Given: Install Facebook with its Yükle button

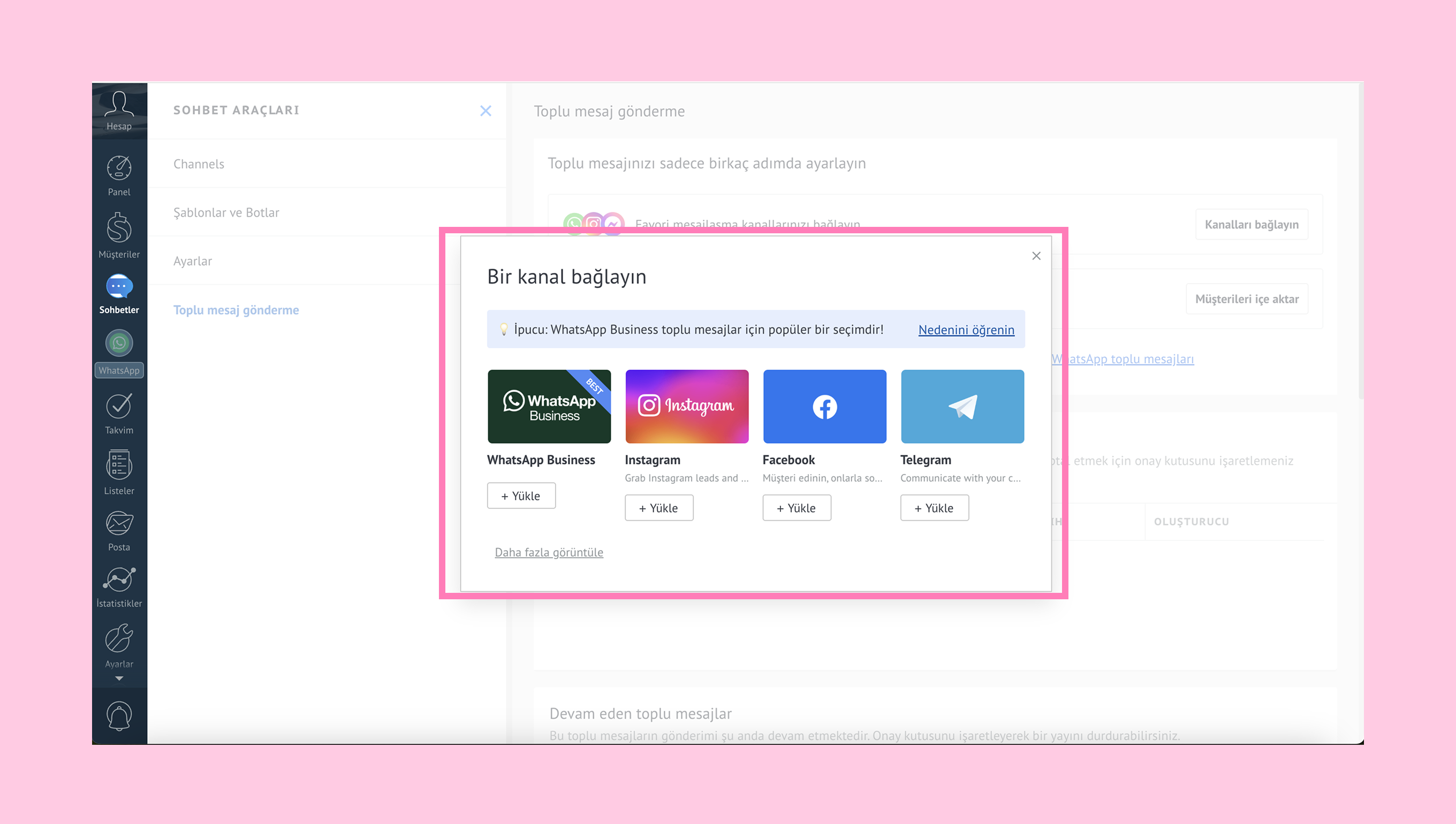Looking at the screenshot, I should coord(797,508).
